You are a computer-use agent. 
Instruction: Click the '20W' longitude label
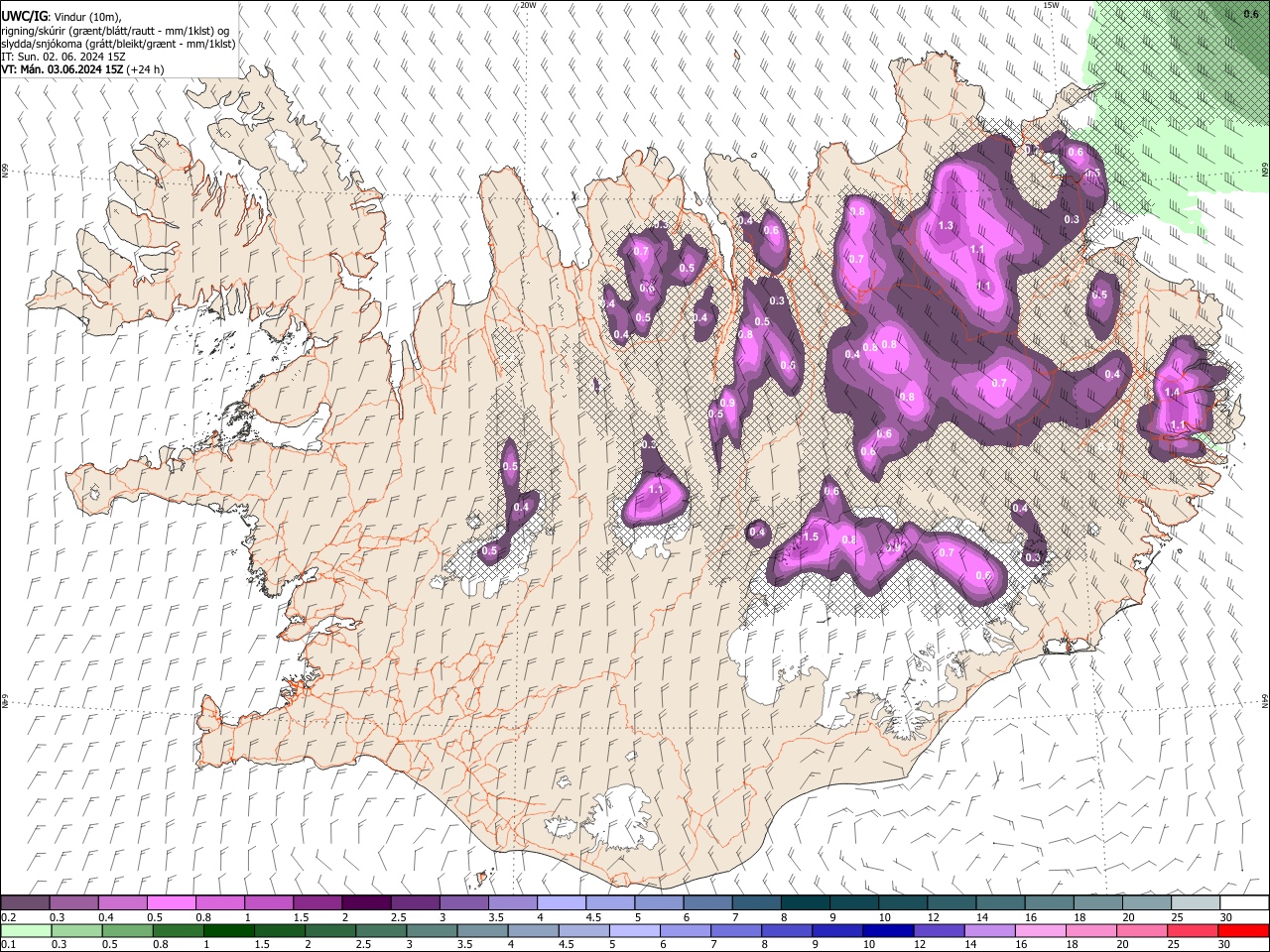tap(528, 5)
